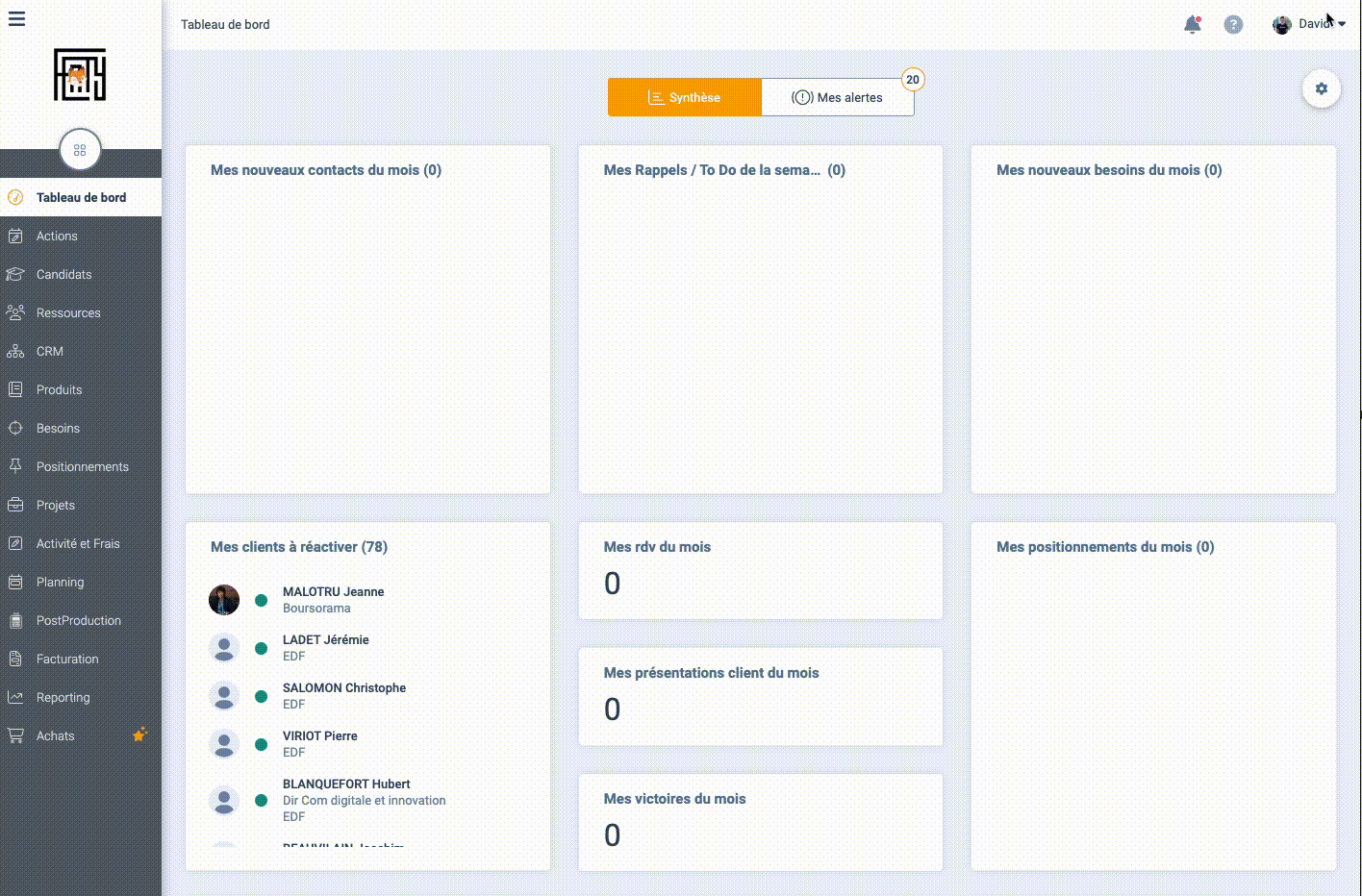Click Mes clients à réactiver (78) heading
This screenshot has width=1362, height=896.
pos(299,547)
